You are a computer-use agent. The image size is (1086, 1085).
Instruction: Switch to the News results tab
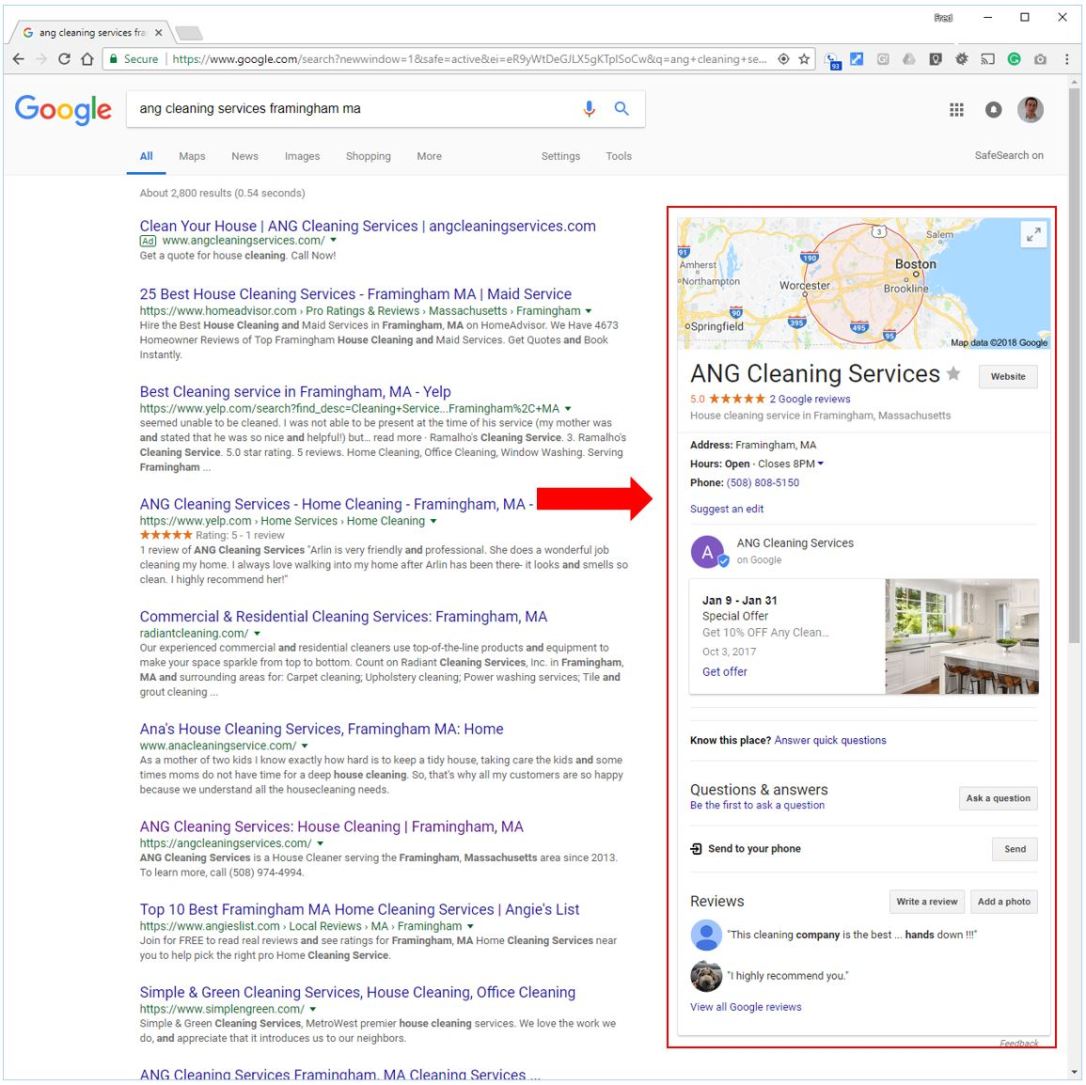(x=244, y=156)
